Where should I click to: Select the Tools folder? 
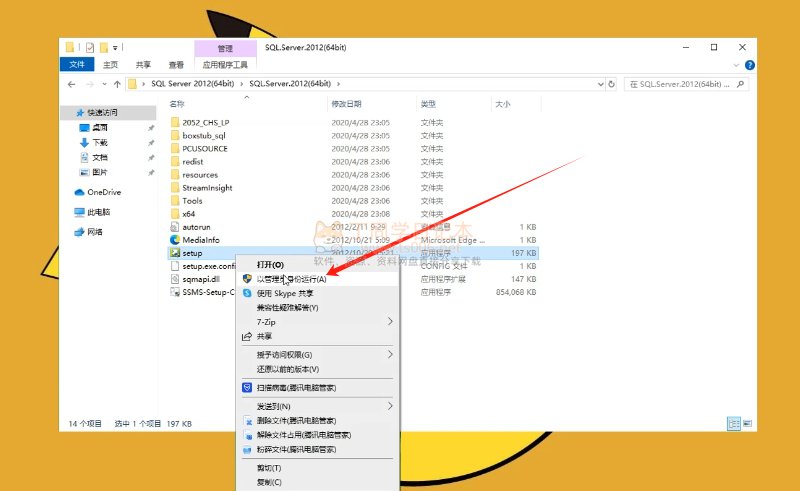[x=192, y=201]
